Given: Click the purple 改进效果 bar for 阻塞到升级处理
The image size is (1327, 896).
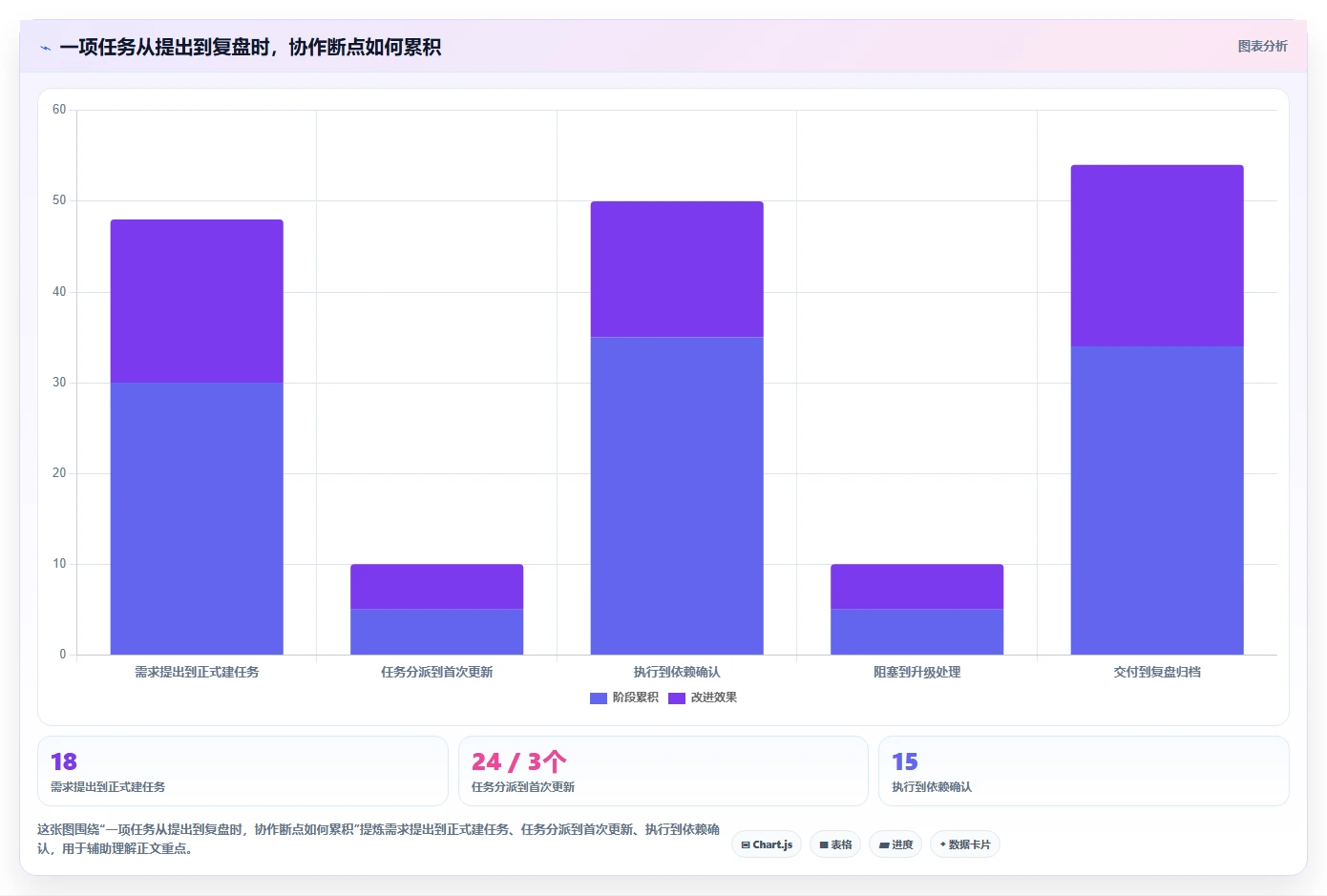Looking at the screenshot, I should point(917,586).
